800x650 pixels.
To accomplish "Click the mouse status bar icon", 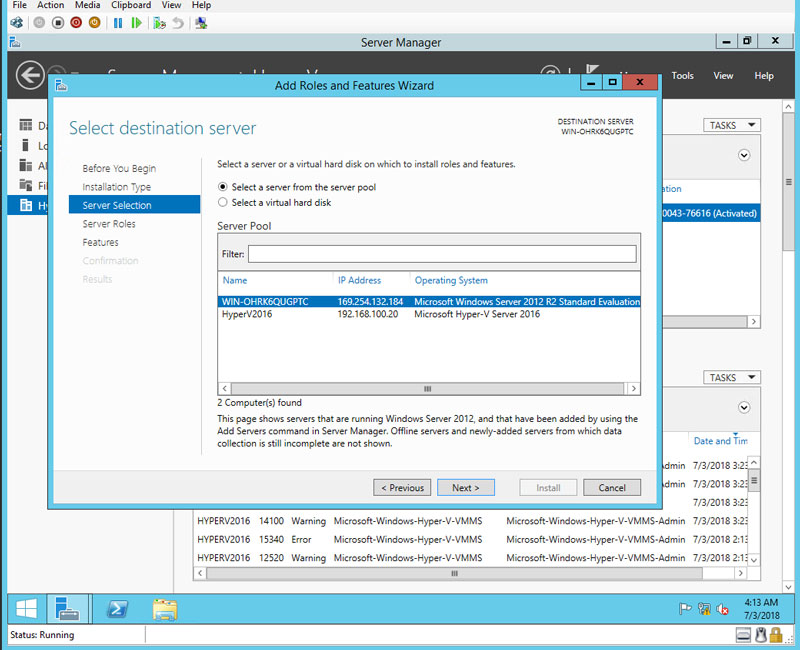I will pyautogui.click(x=761, y=635).
